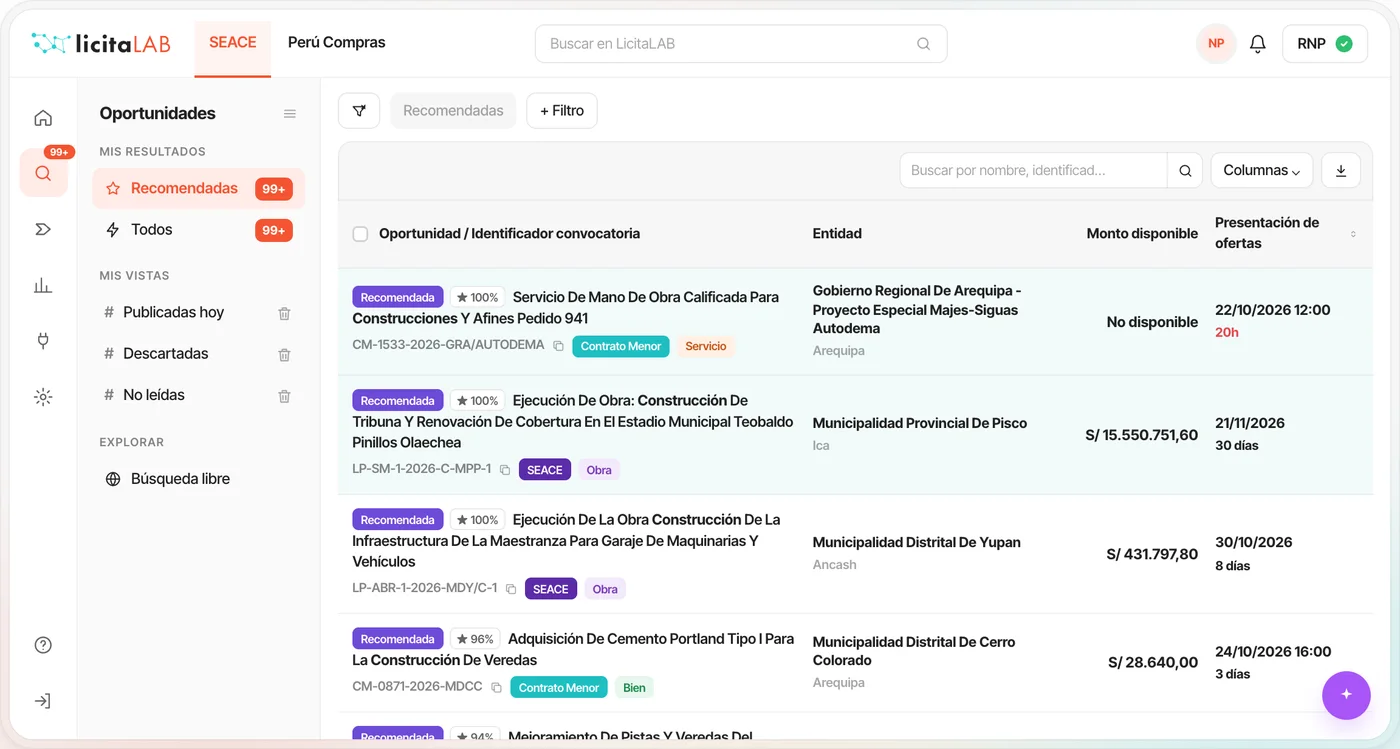1400x749 pixels.
Task: Click the arrow-shaped sidebar icon
Action: tap(43, 229)
